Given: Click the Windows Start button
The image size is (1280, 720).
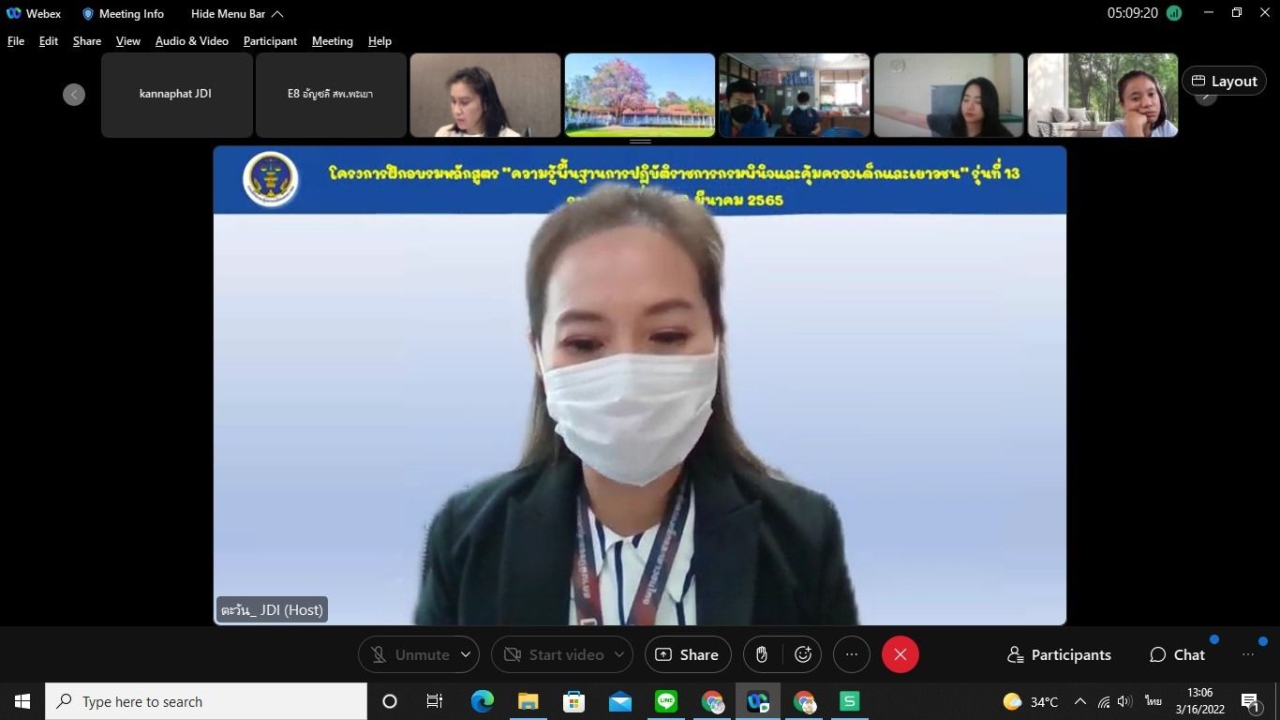Looking at the screenshot, I should [22, 702].
